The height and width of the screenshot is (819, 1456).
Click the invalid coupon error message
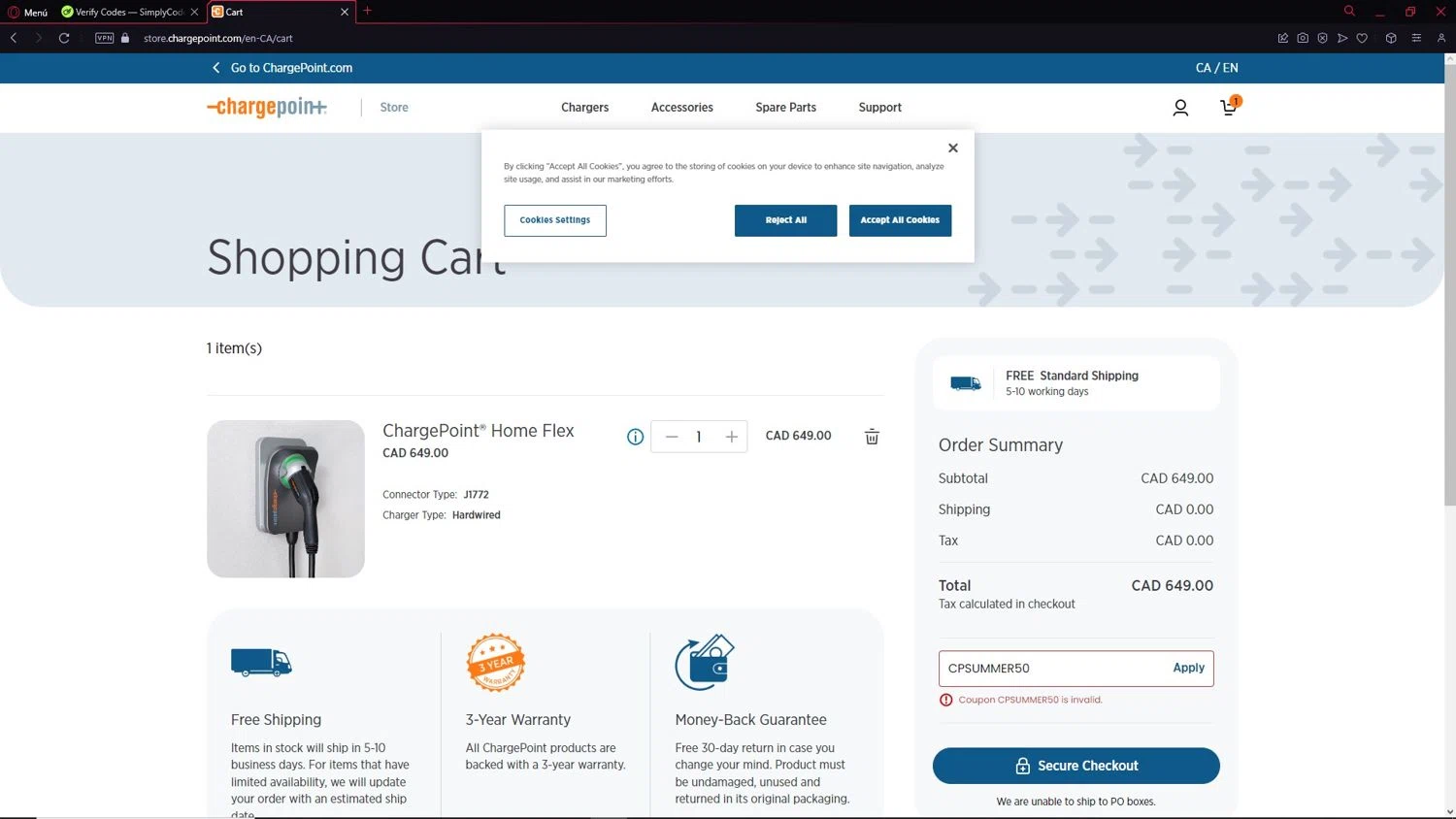(x=1030, y=700)
